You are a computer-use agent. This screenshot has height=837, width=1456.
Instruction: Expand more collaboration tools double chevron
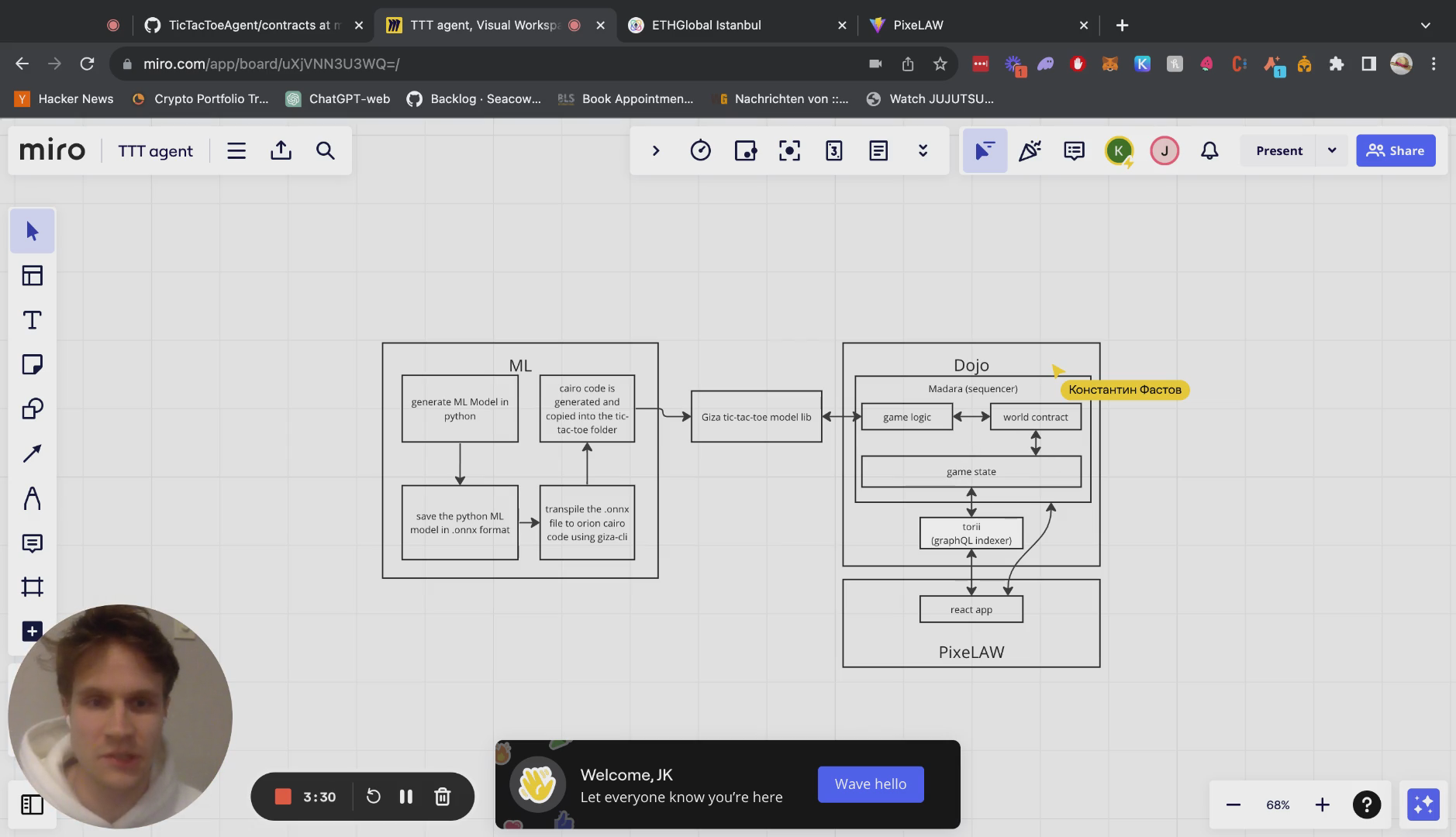(x=923, y=150)
